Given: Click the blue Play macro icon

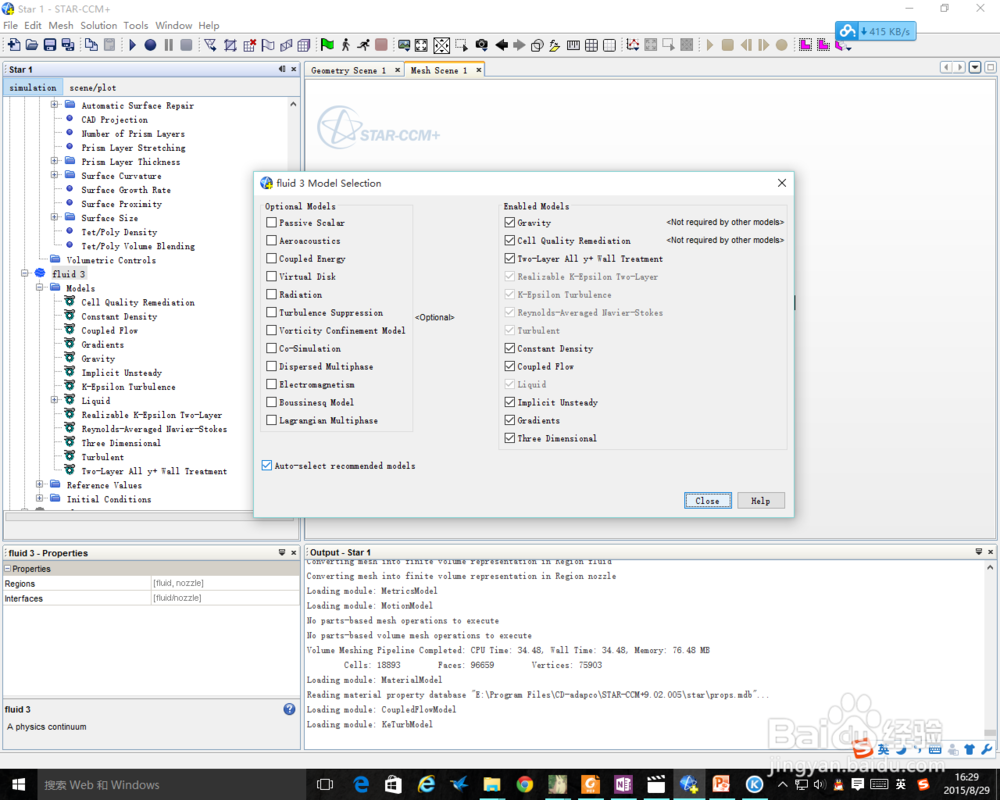Looking at the screenshot, I should pyautogui.click(x=133, y=45).
